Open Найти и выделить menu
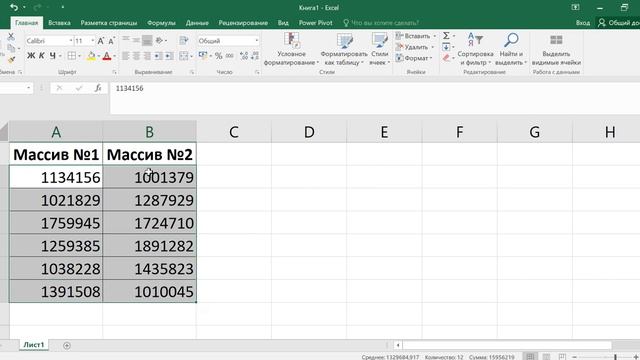 click(x=511, y=49)
